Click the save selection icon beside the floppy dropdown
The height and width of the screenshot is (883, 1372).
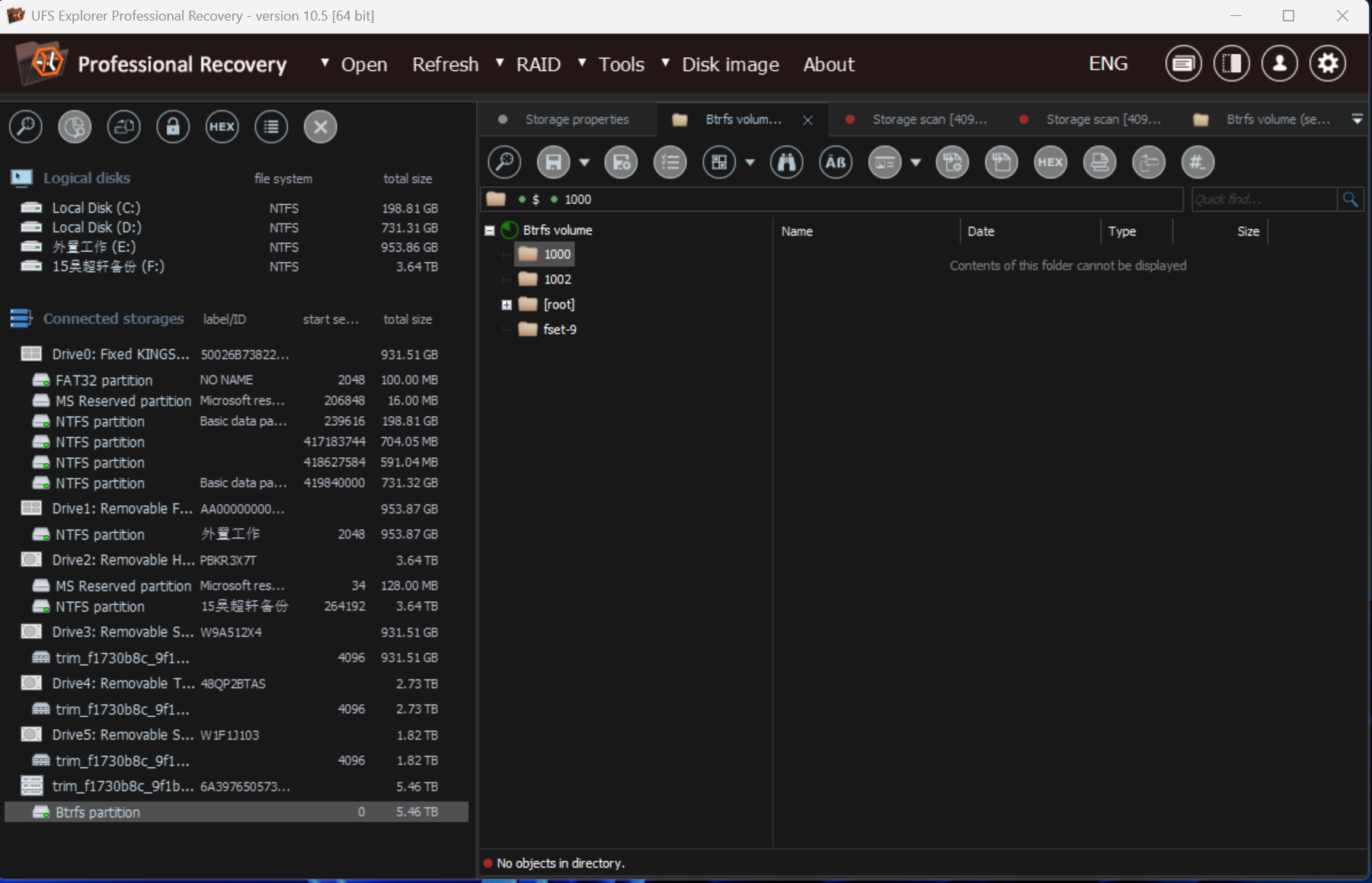coord(622,162)
